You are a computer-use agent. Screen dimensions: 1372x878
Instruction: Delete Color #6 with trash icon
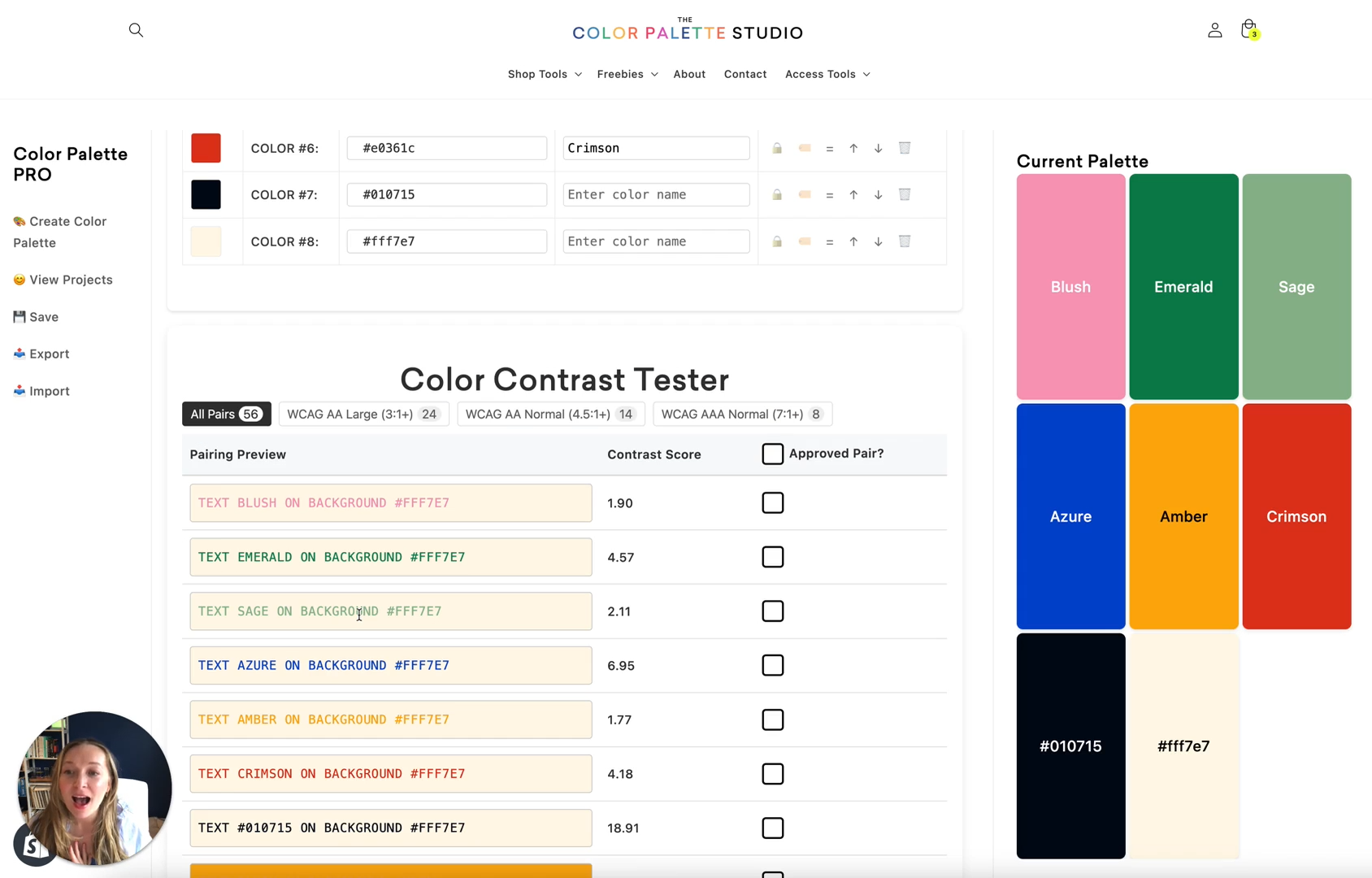[905, 148]
